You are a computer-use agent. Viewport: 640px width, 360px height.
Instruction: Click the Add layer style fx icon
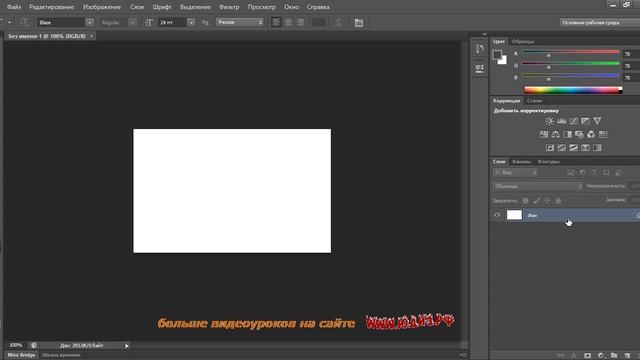click(574, 356)
